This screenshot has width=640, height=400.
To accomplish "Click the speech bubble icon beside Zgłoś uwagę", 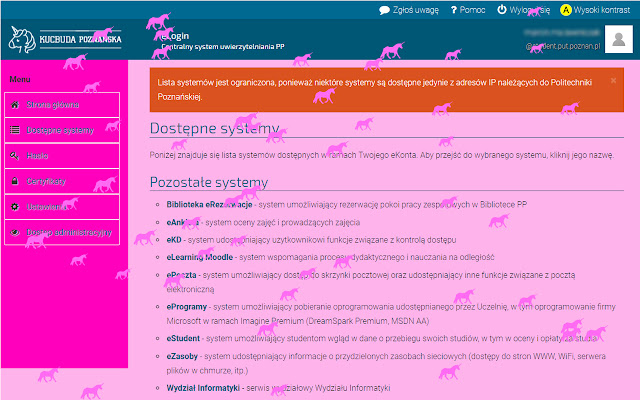I will point(384,10).
